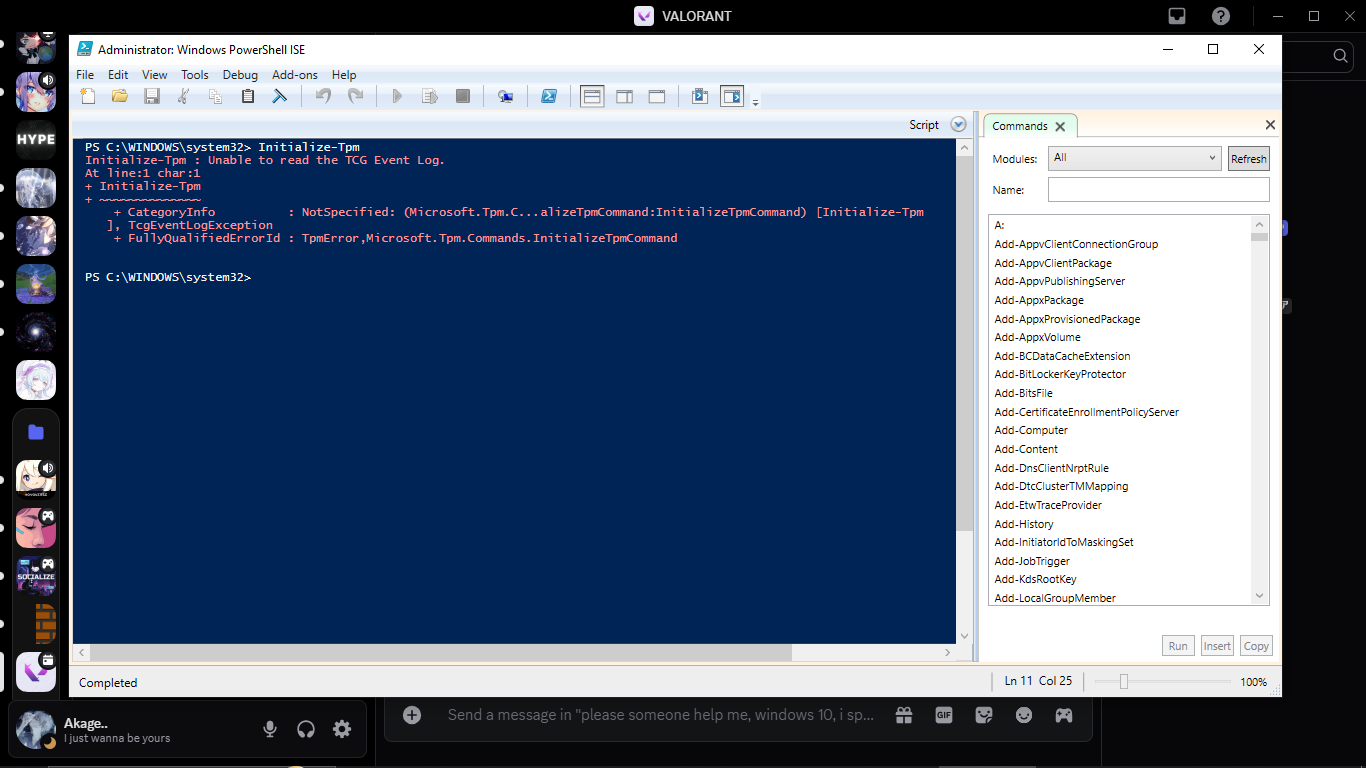Image resolution: width=1366 pixels, height=768 pixels.
Task: Click the New Remote PowerShell Tab icon
Action: [x=506, y=97]
